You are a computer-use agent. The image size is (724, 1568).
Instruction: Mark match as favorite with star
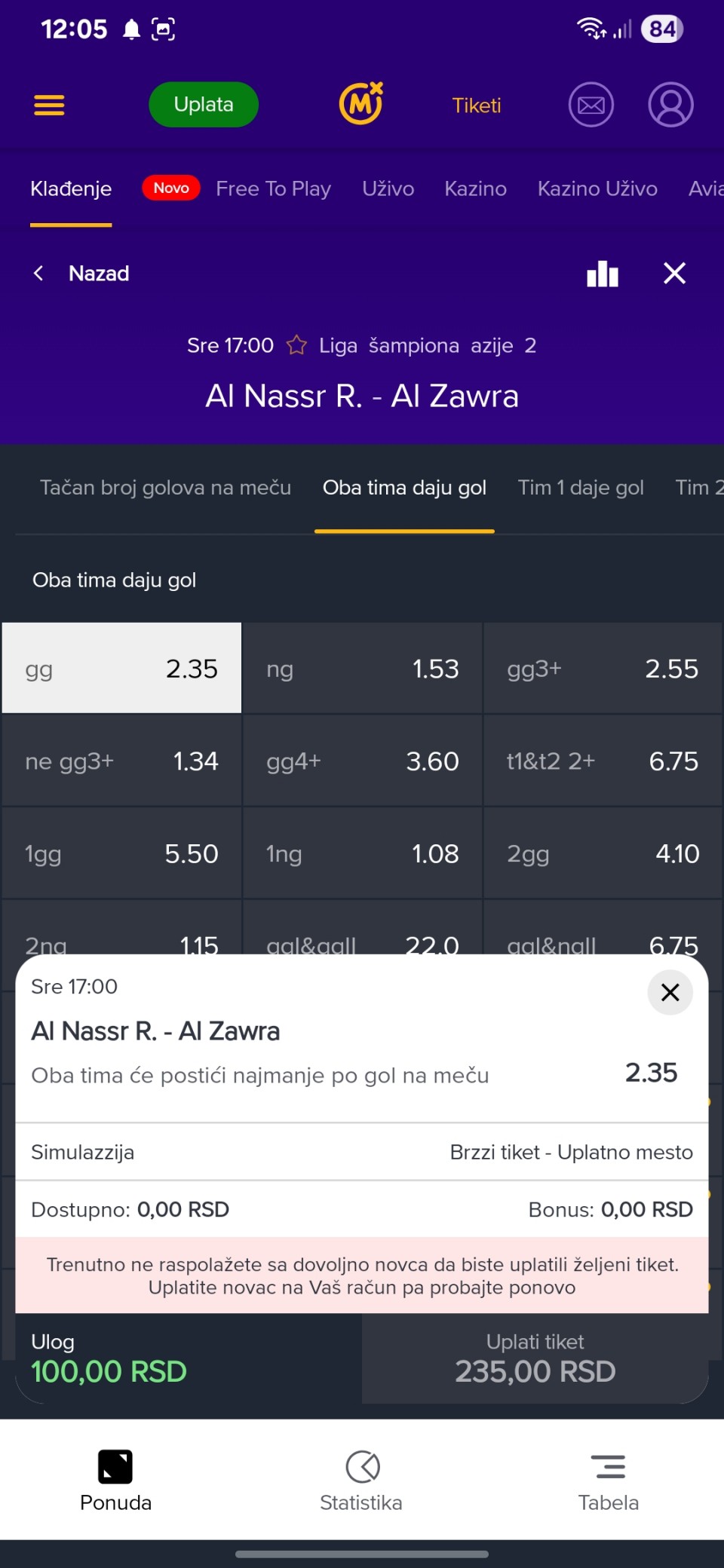point(296,345)
